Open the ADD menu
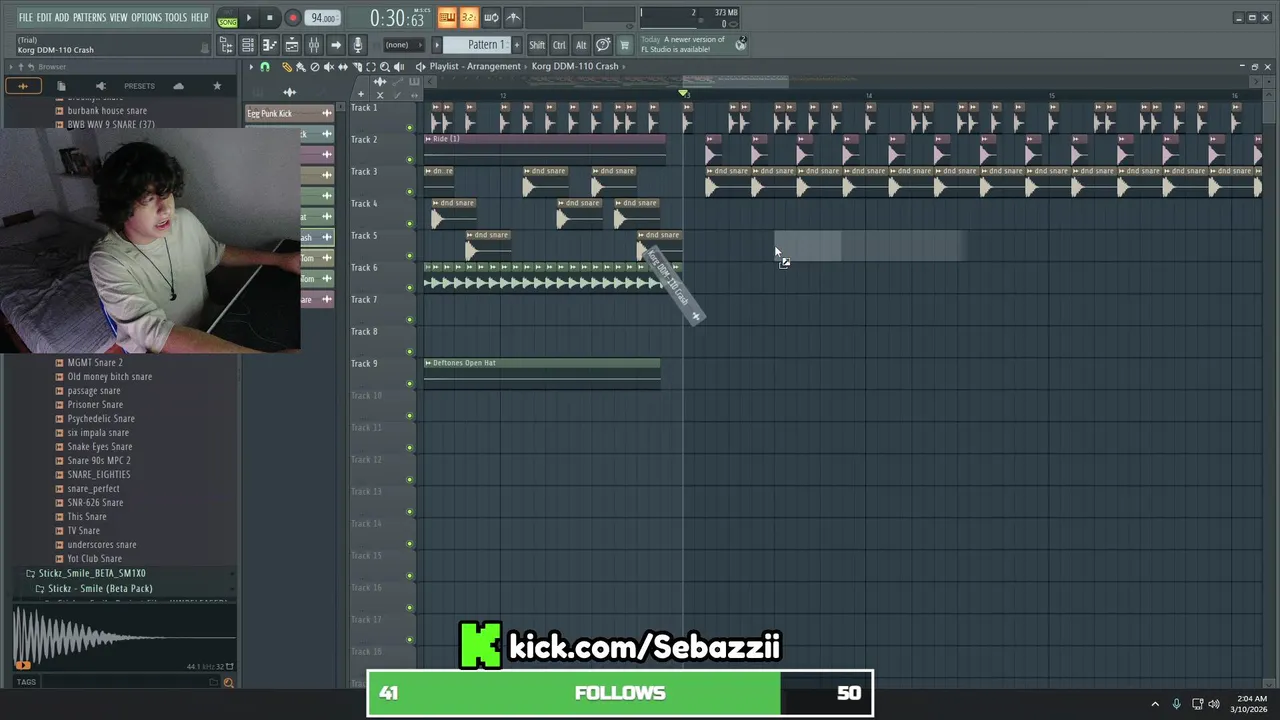The image size is (1280, 720). point(62,18)
